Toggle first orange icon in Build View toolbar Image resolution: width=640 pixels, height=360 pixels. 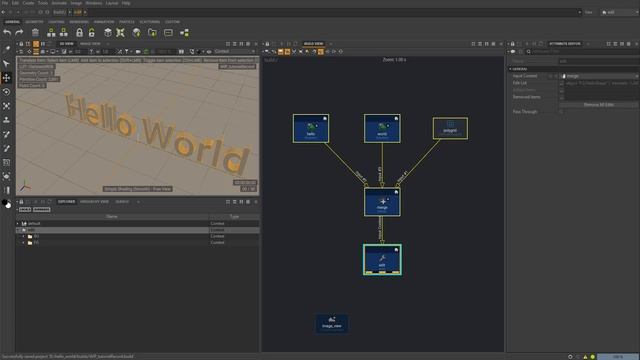click(280, 52)
